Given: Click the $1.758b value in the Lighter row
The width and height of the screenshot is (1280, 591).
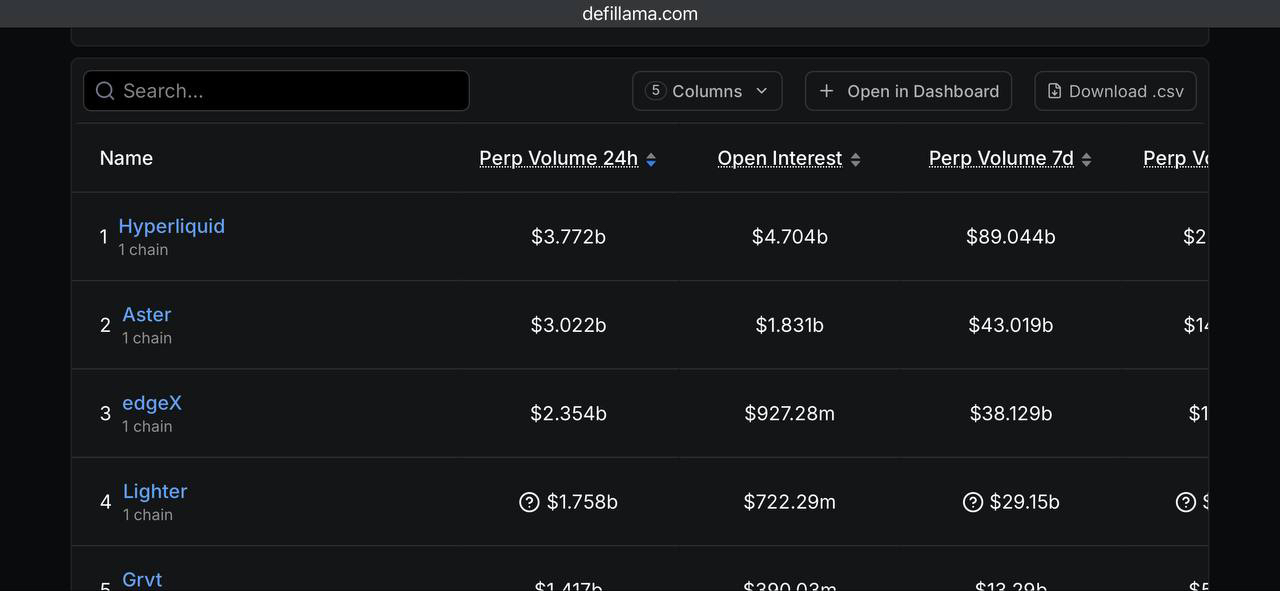Looking at the screenshot, I should 582,502.
